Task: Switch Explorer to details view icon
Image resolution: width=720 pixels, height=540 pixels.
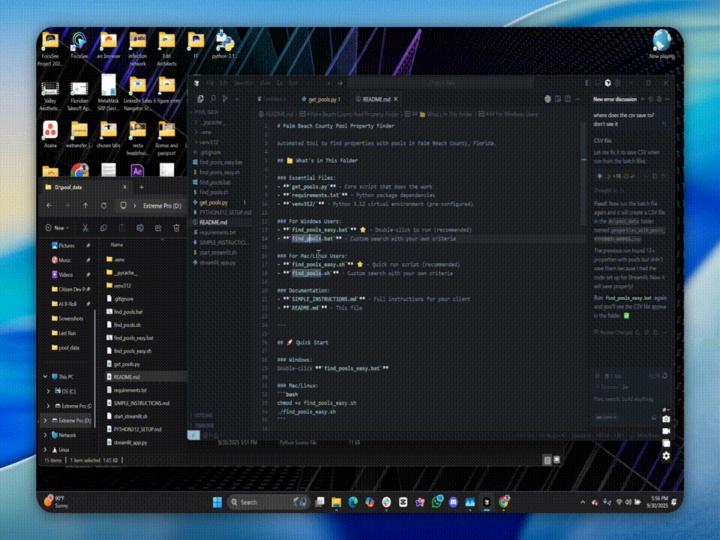Action: [547, 460]
